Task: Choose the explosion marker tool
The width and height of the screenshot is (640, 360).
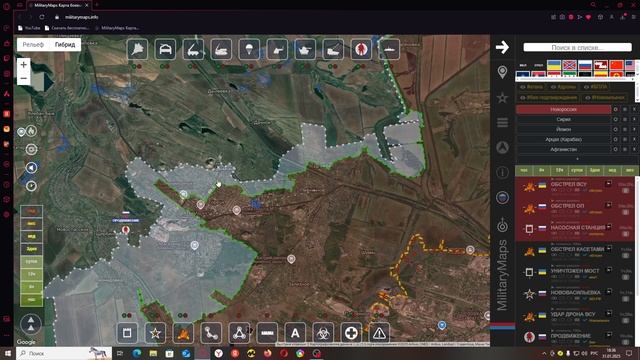Action: tap(183, 333)
